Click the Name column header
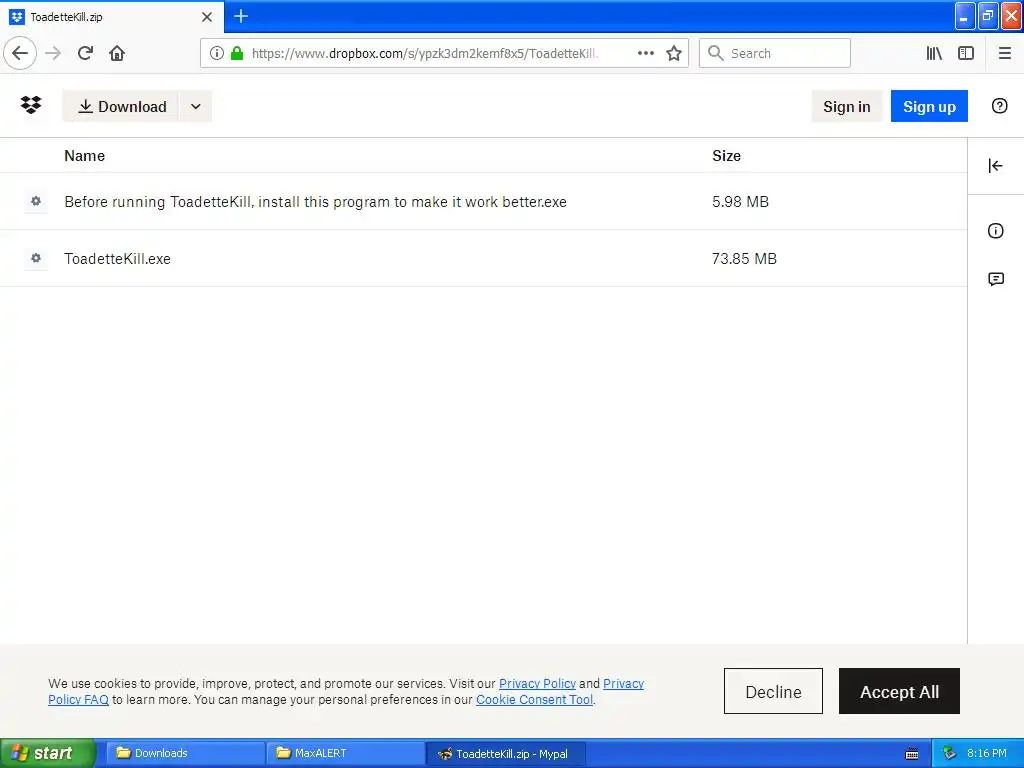 click(84, 155)
